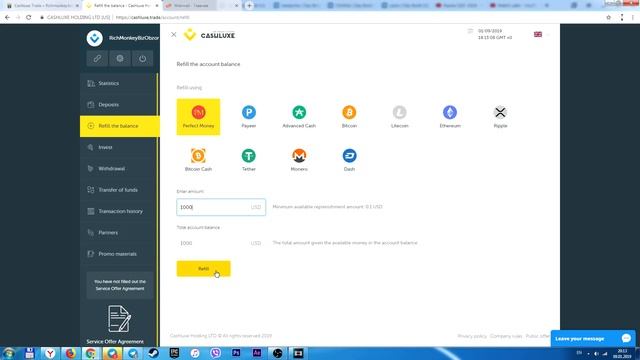Reload the page in browser
640x360 pixels.
(x=29, y=18)
